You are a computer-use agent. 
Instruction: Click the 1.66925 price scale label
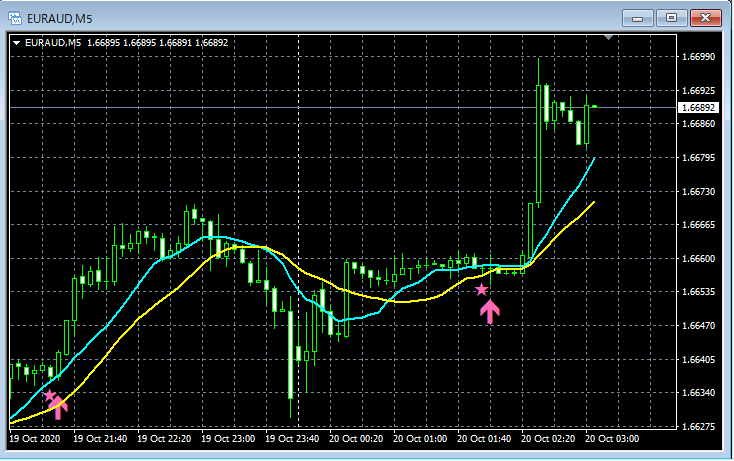(698, 90)
